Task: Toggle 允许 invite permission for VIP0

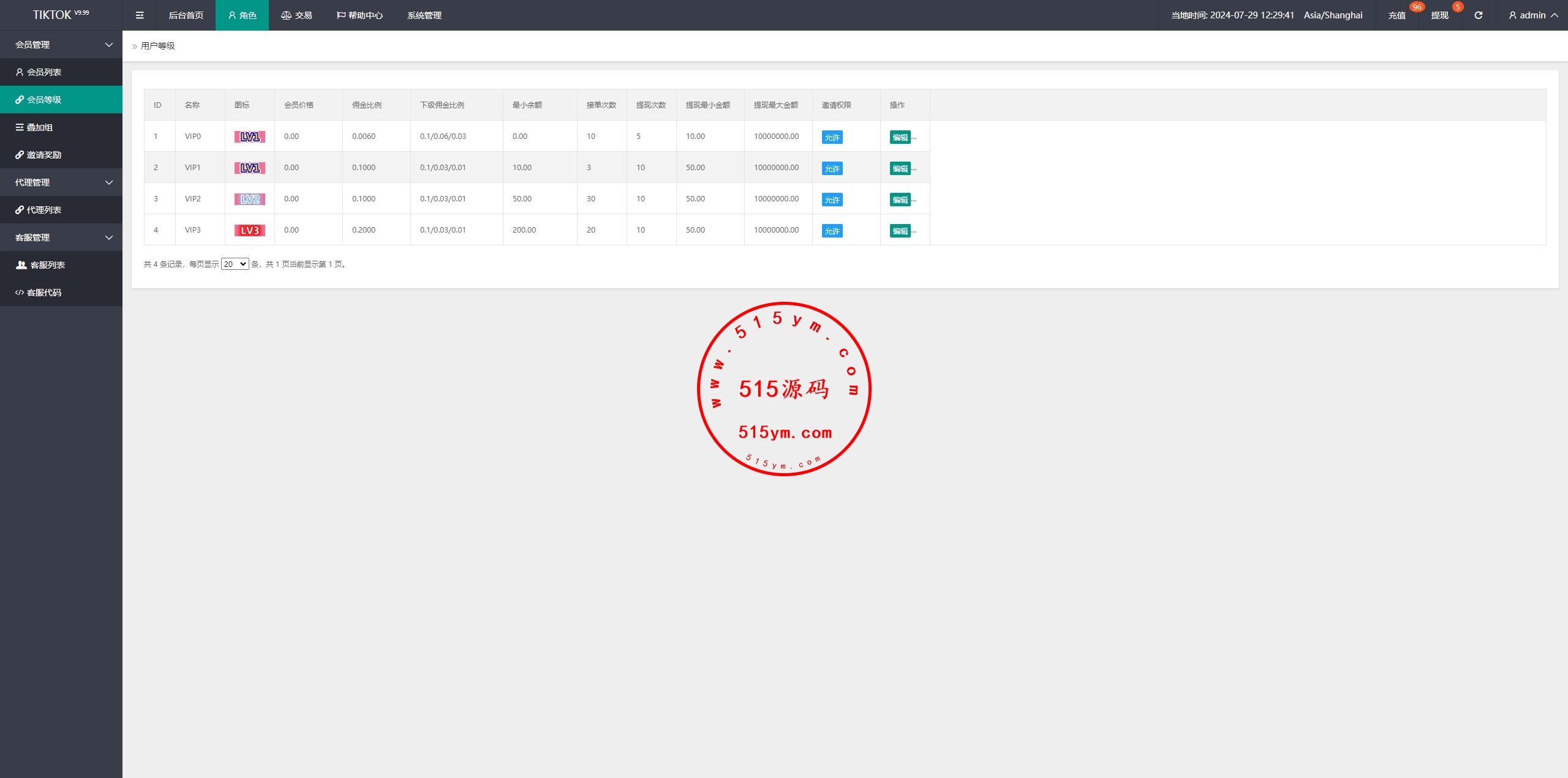Action: tap(832, 137)
